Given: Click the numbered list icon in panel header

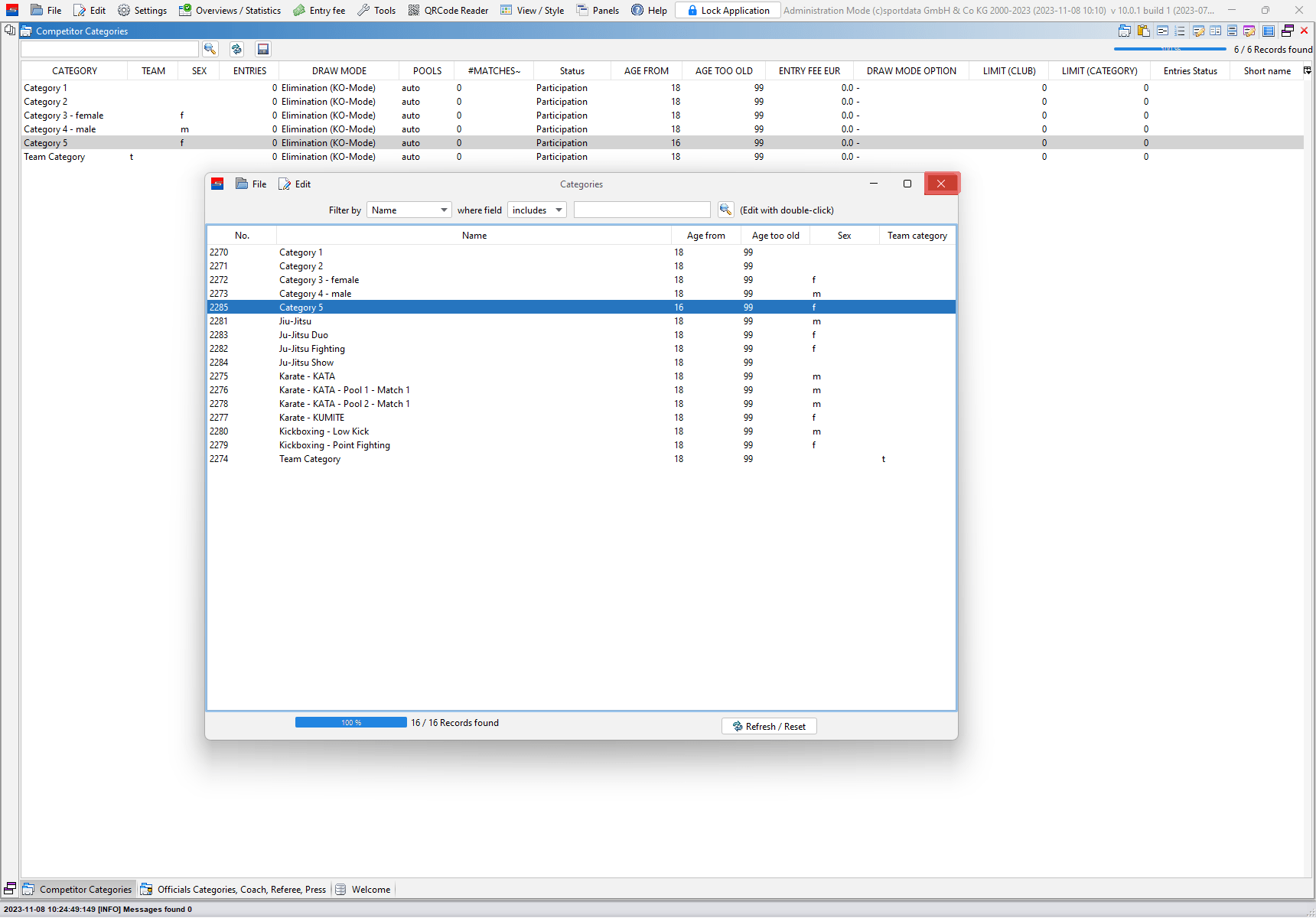Looking at the screenshot, I should pyautogui.click(x=1180, y=31).
